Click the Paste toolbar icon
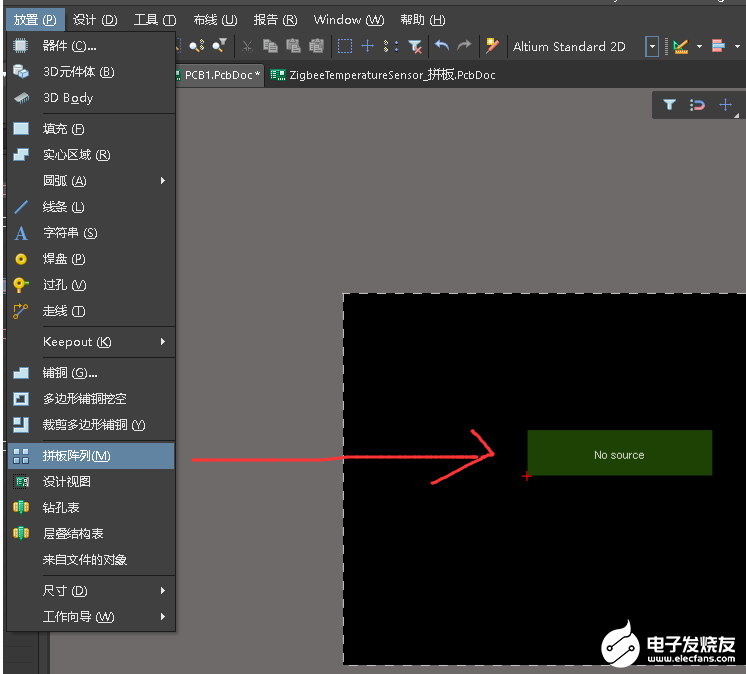Image resolution: width=746 pixels, height=674 pixels. [x=293, y=46]
